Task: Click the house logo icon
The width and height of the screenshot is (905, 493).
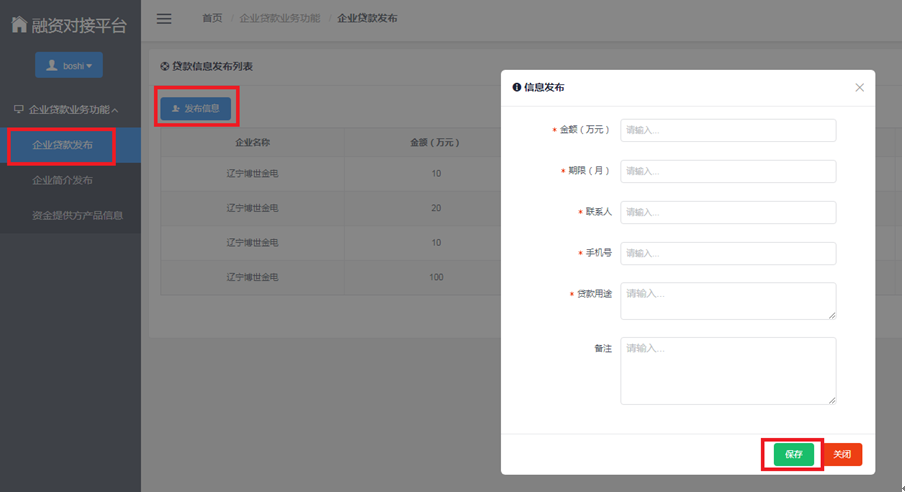Action: tap(18, 23)
